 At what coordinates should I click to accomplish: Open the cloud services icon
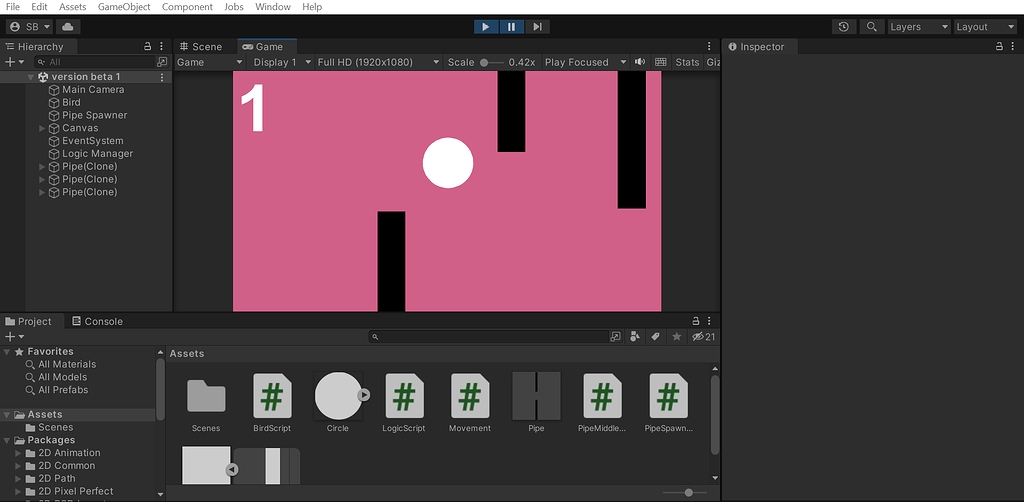click(x=68, y=27)
